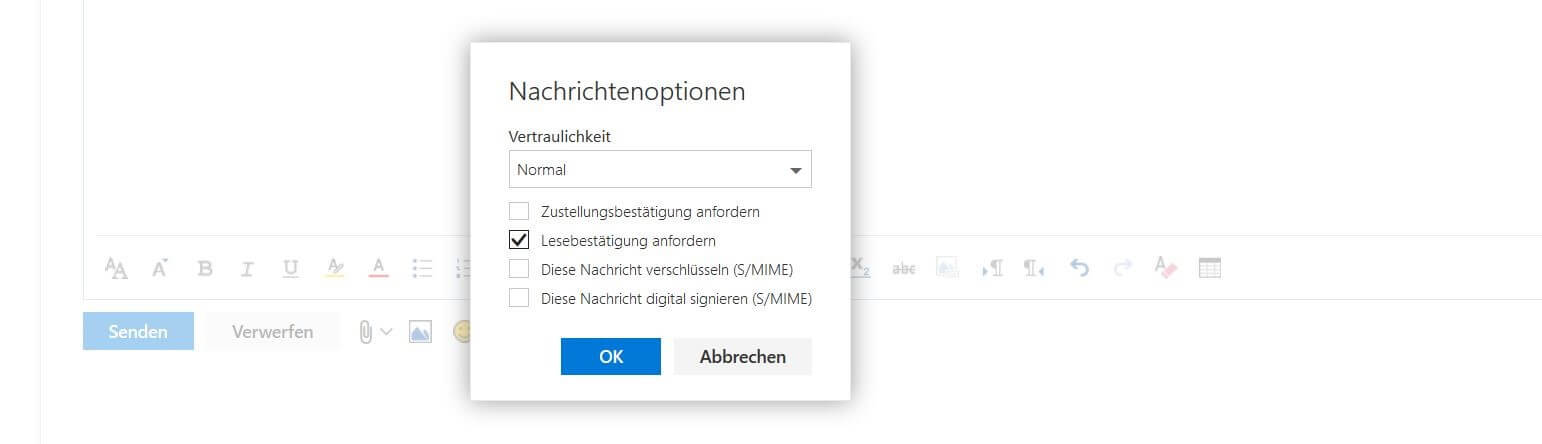1542x444 pixels.
Task: Insert a bulleted list
Action: coord(422,268)
